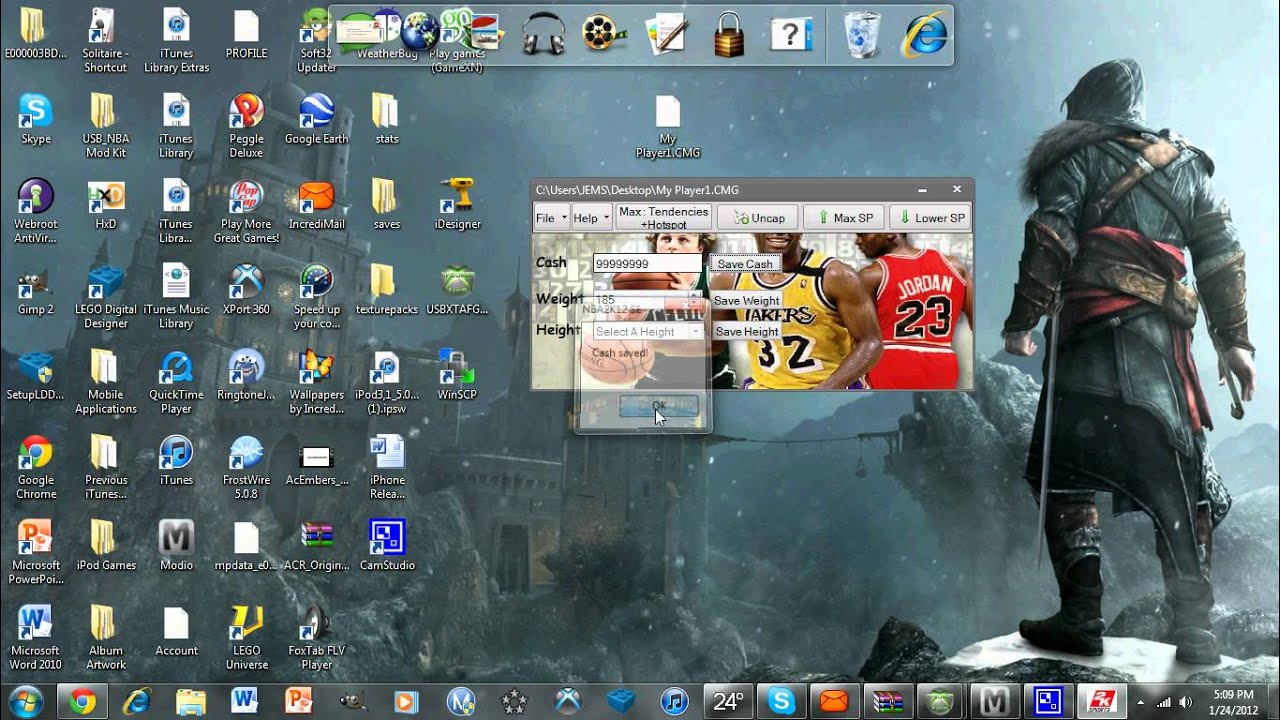
Task: Open Internet Explorer from the top dock
Action: click(926, 33)
